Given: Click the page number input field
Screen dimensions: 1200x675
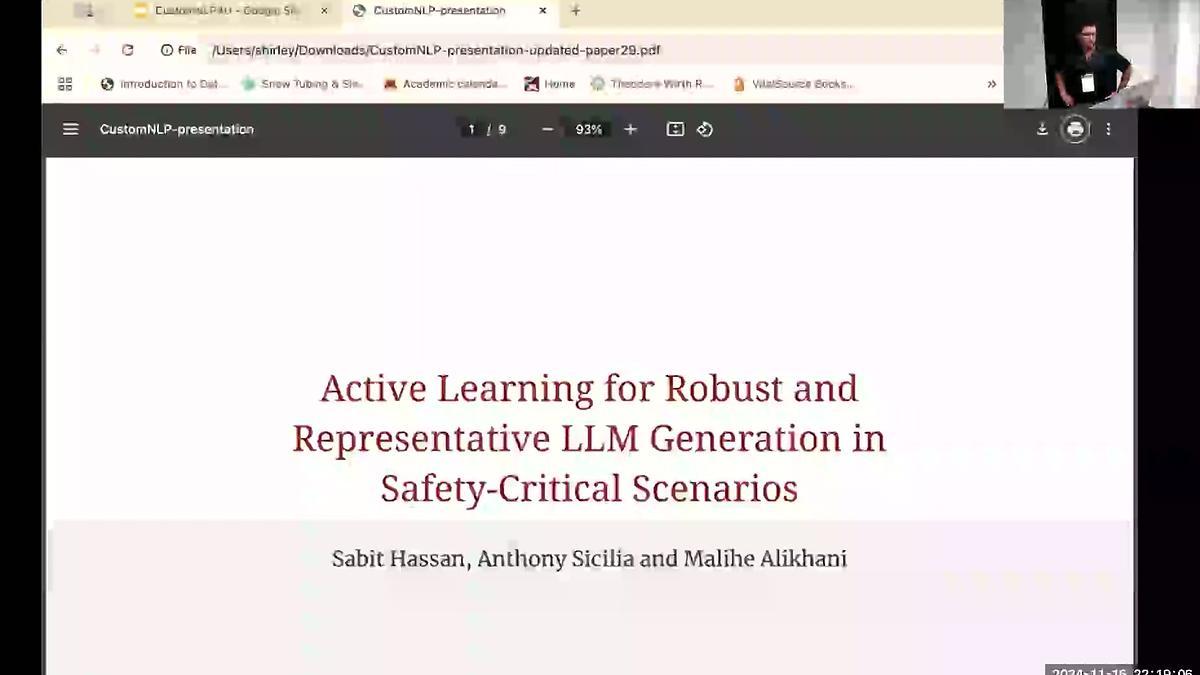Looking at the screenshot, I should (x=471, y=129).
